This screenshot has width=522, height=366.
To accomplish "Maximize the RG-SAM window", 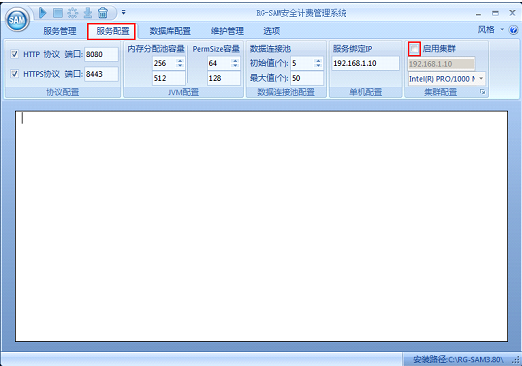I will (x=495, y=13).
